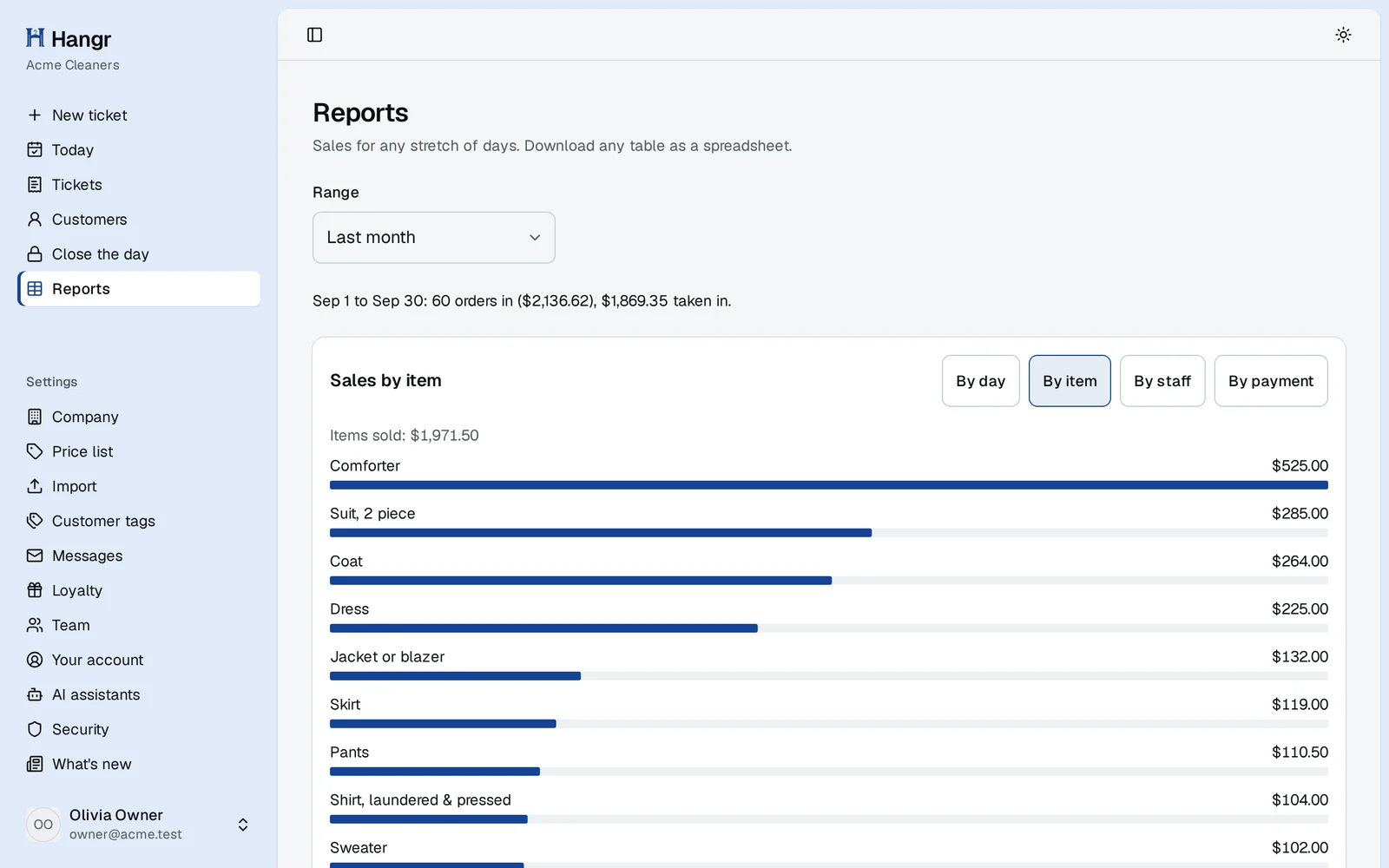Viewport: 1389px width, 868px height.
Task: Click the Hangr logo icon
Action: click(35, 38)
